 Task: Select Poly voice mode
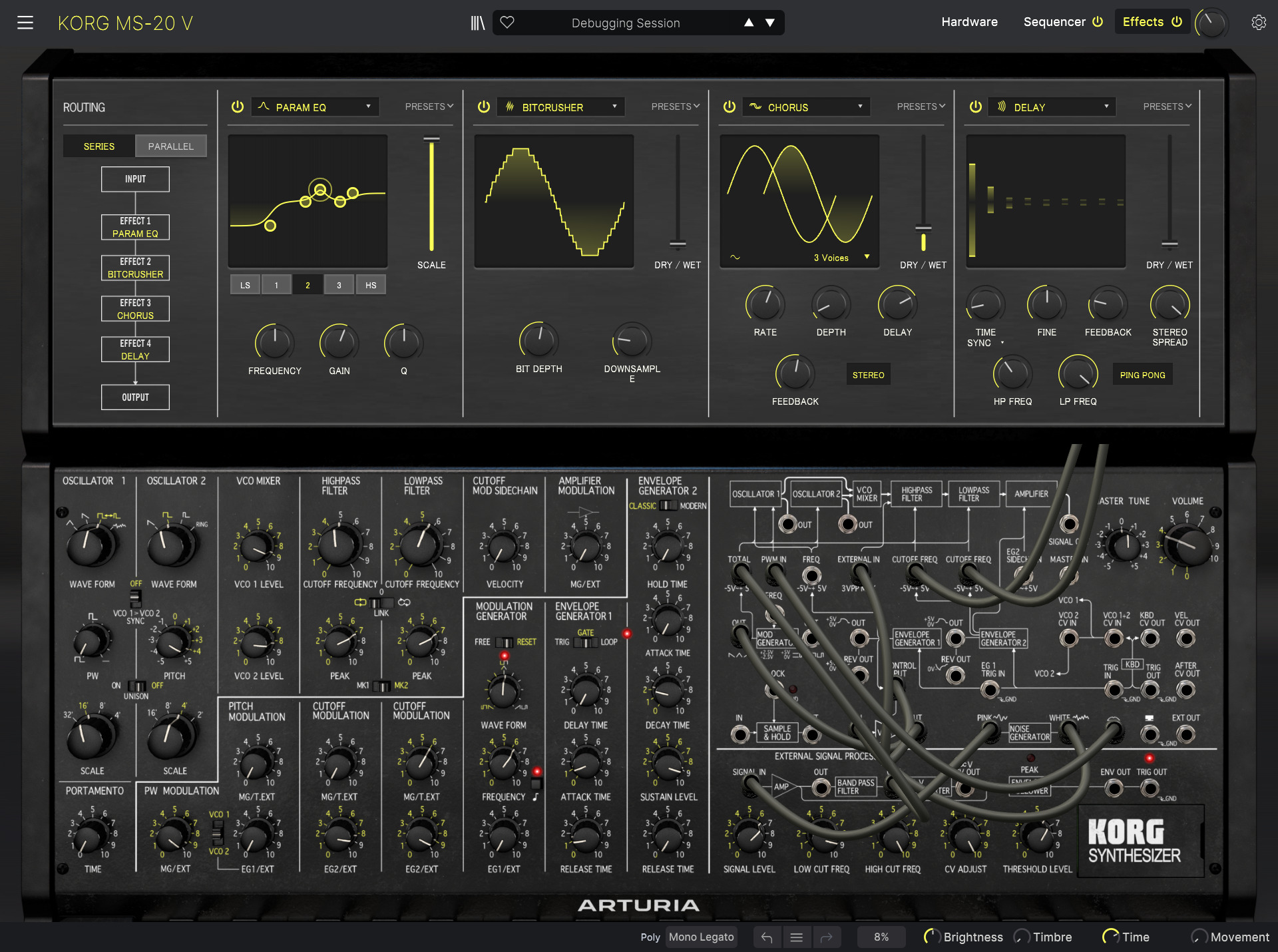[650, 937]
